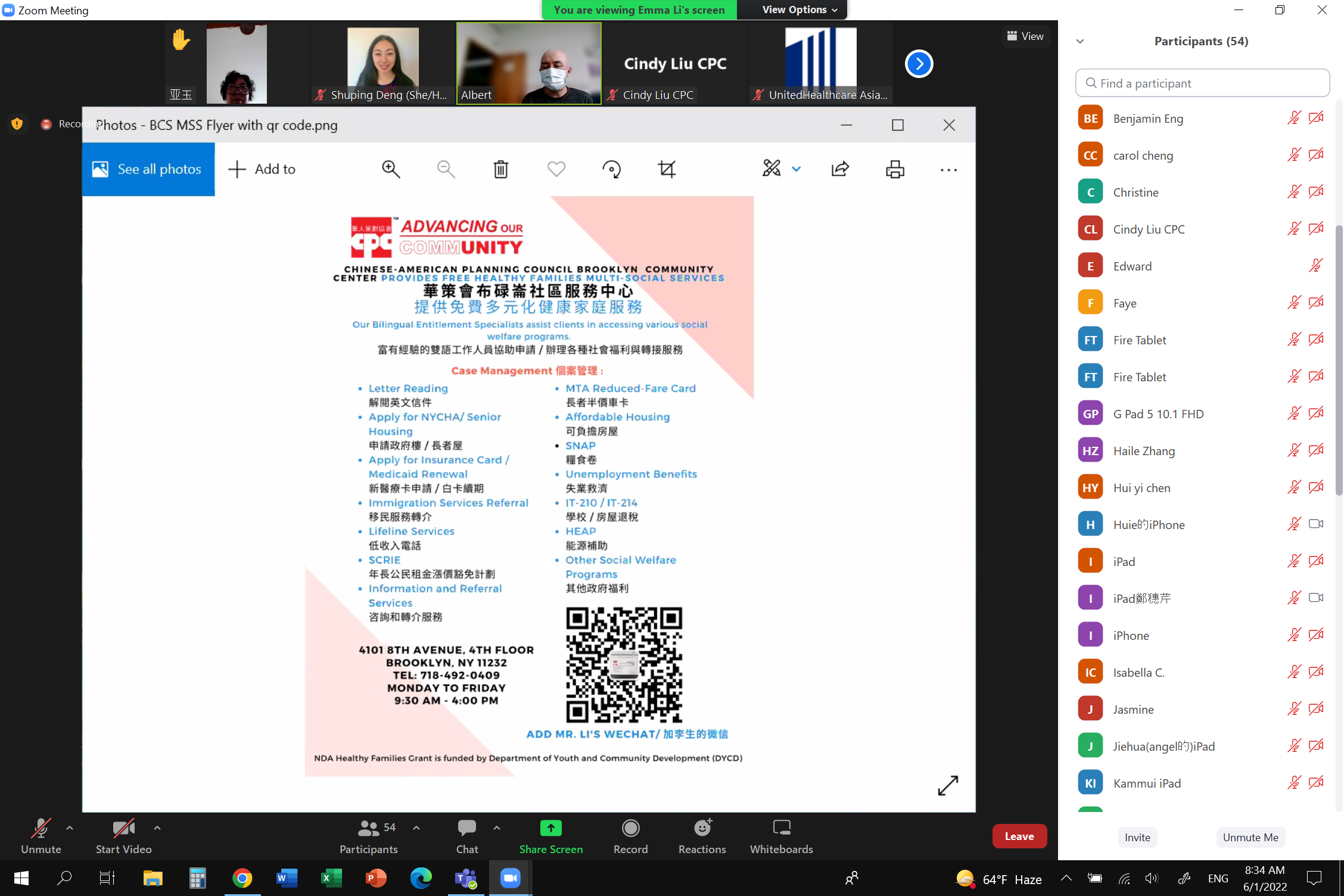
Task: Toggle Participants panel in Zoom toolbar
Action: pos(369,836)
